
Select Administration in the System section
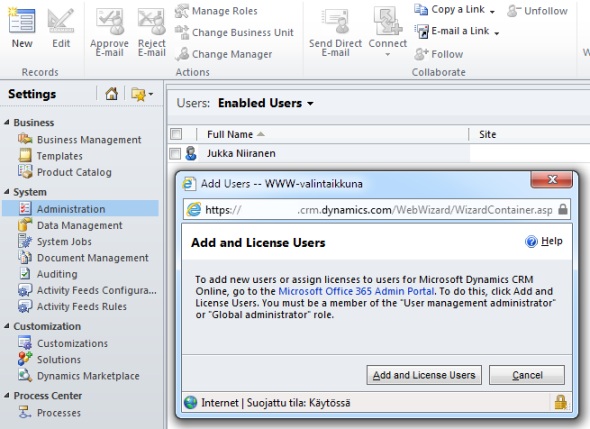click(x=80, y=209)
